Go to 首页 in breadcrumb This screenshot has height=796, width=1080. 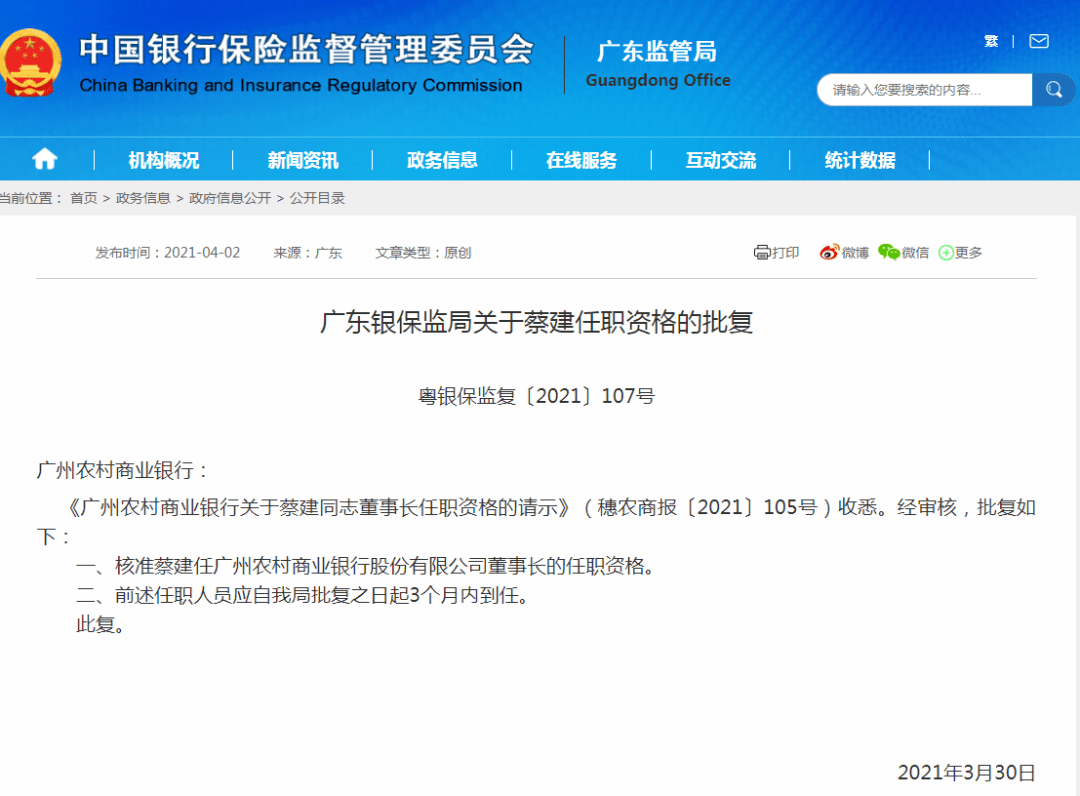click(x=84, y=198)
